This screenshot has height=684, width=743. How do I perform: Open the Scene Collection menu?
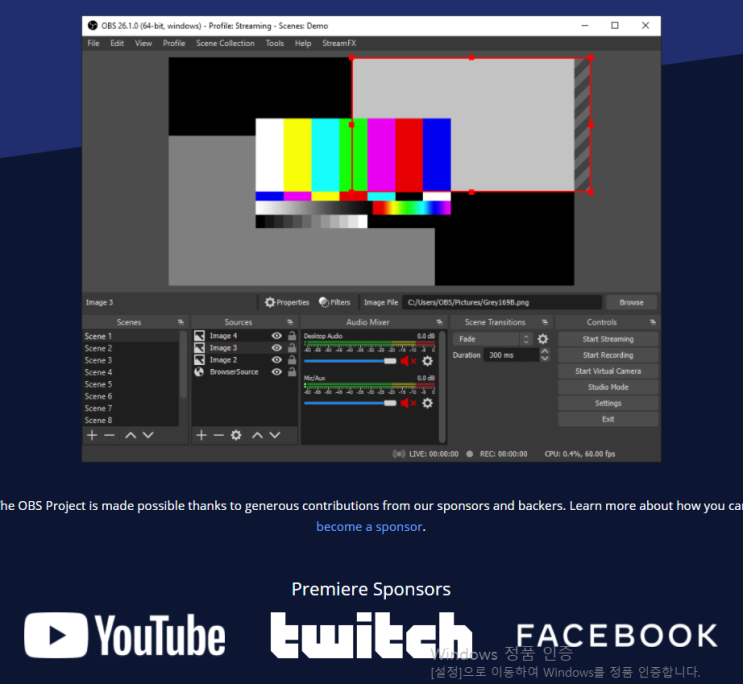click(x=226, y=43)
